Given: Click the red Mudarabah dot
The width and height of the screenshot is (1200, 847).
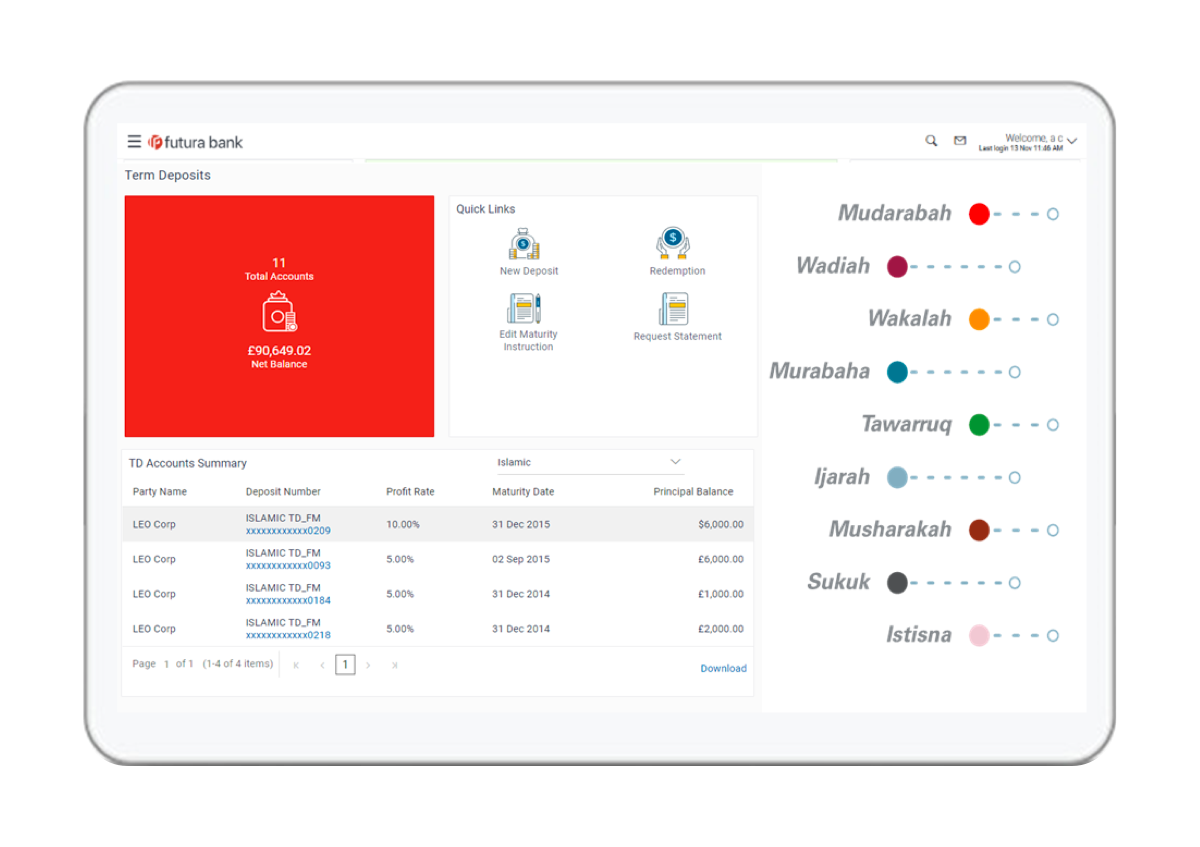Looking at the screenshot, I should tap(979, 214).
